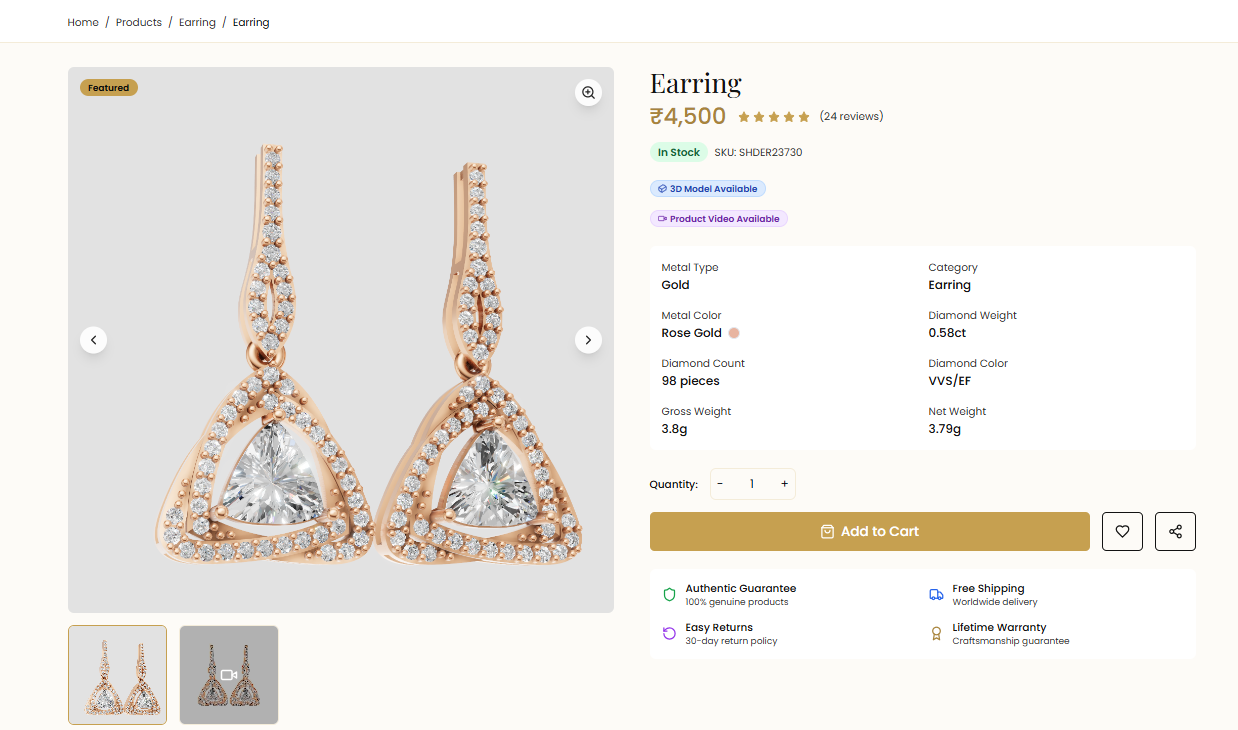Select the first earring image thumbnail
This screenshot has height=730, width=1238.
pyautogui.click(x=117, y=675)
